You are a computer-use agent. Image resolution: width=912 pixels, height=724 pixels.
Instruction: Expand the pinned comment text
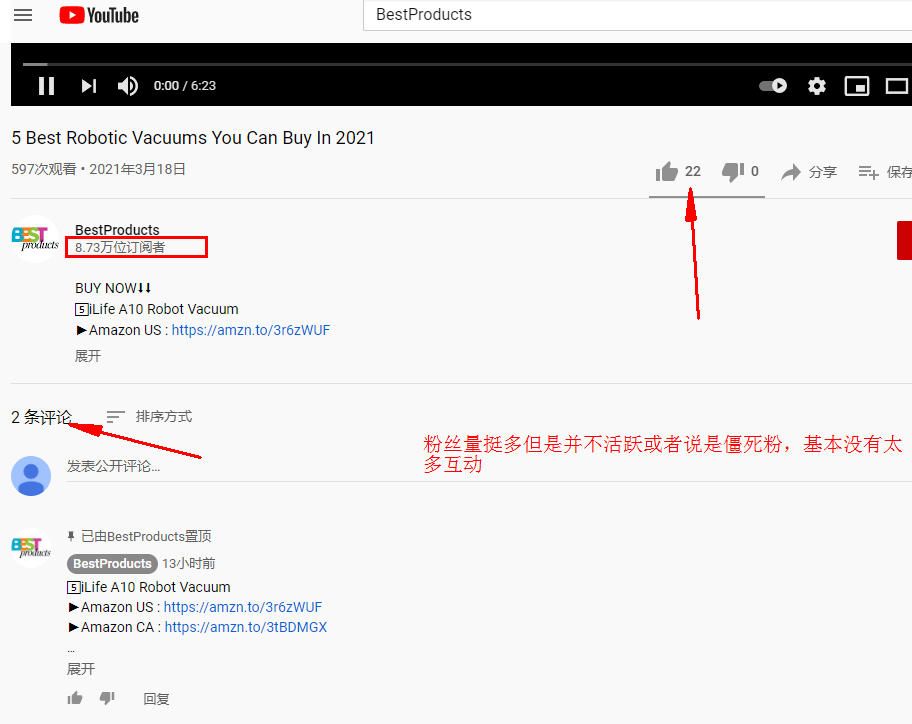(x=81, y=669)
